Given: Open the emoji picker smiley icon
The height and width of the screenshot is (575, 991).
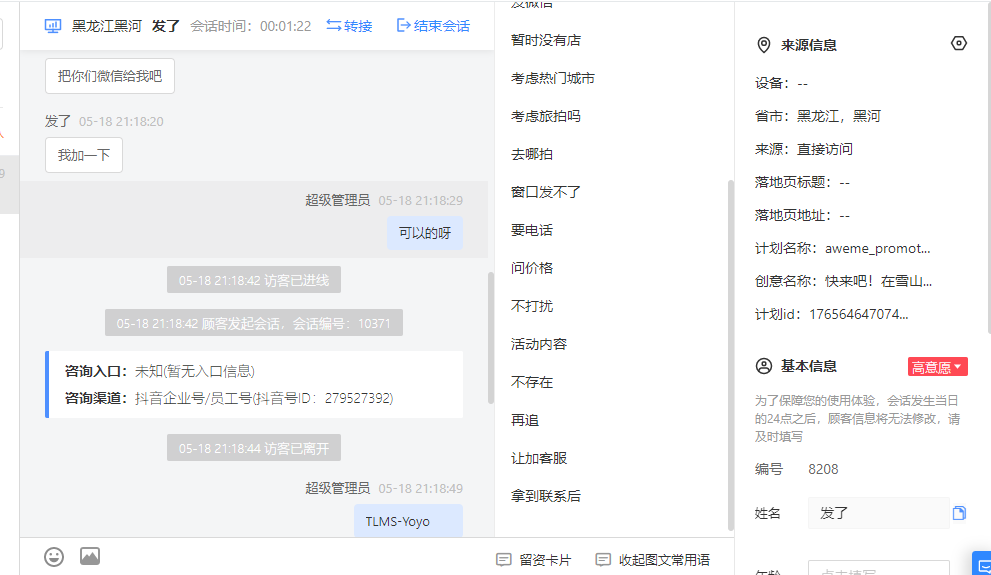Looking at the screenshot, I should (54, 557).
